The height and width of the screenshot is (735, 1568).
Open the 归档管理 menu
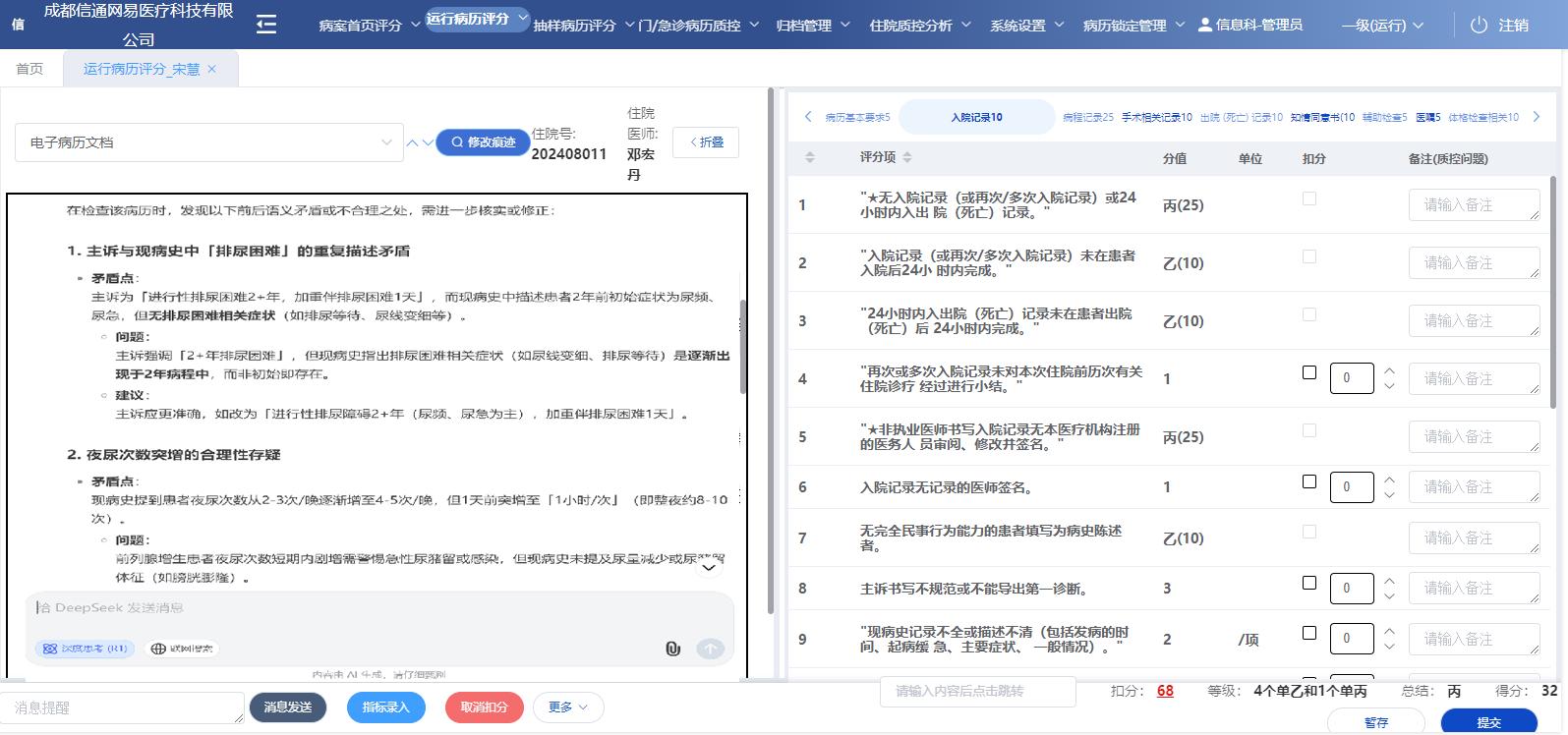812,26
